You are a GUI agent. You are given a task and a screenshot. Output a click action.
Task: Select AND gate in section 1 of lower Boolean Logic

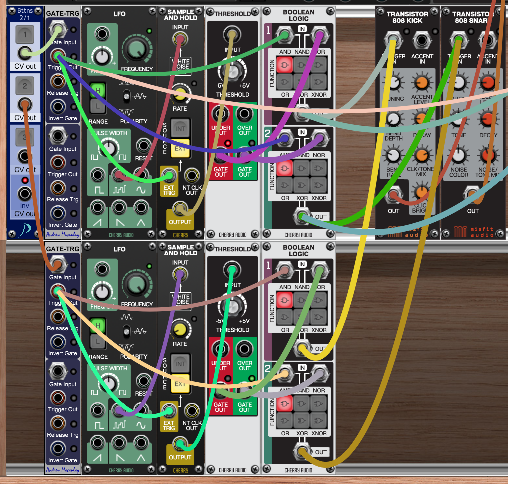click(x=284, y=300)
